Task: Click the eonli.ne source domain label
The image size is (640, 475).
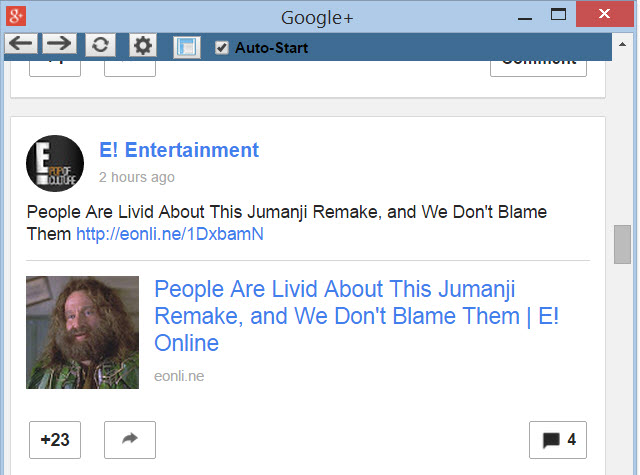Action: click(x=179, y=375)
